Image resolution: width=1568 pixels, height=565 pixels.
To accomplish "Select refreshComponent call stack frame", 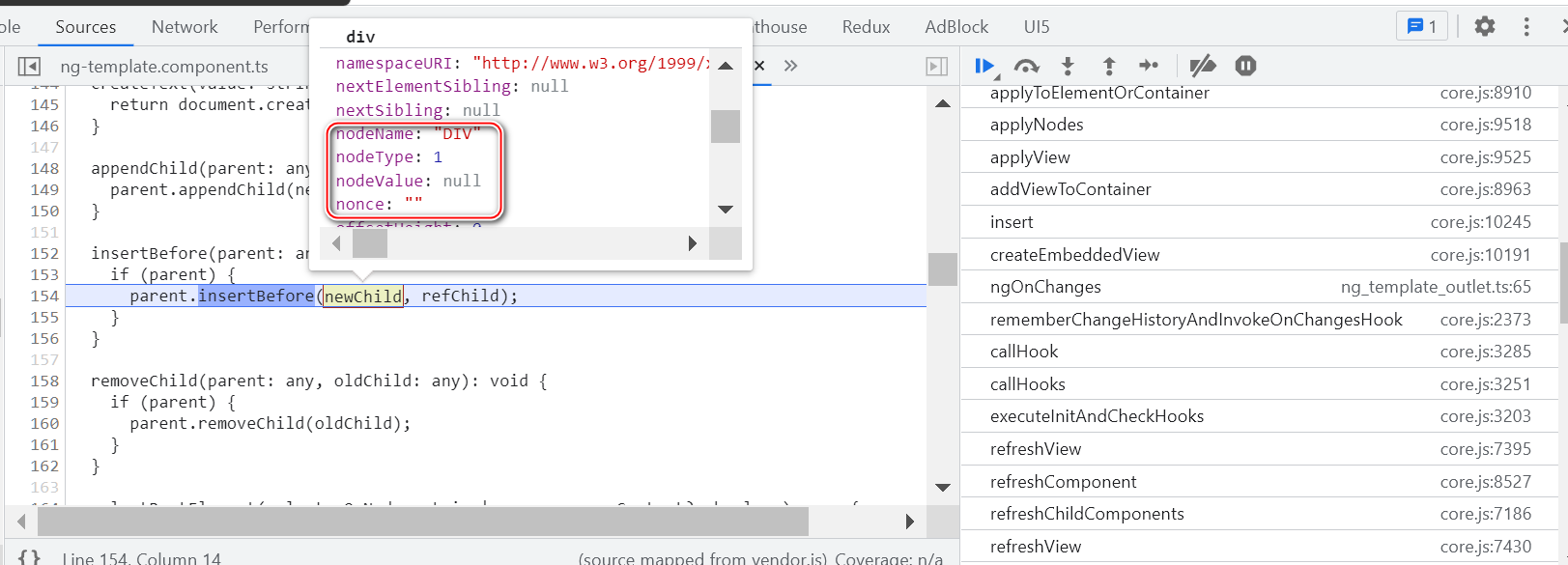I will [1261, 482].
